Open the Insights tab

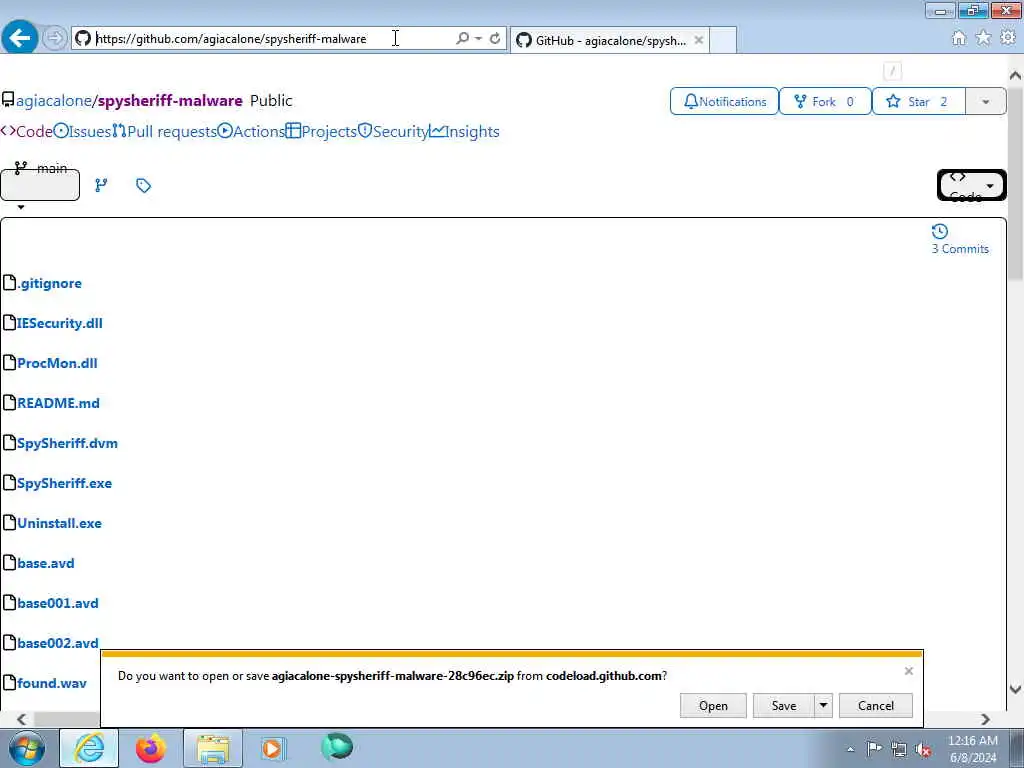click(x=464, y=131)
